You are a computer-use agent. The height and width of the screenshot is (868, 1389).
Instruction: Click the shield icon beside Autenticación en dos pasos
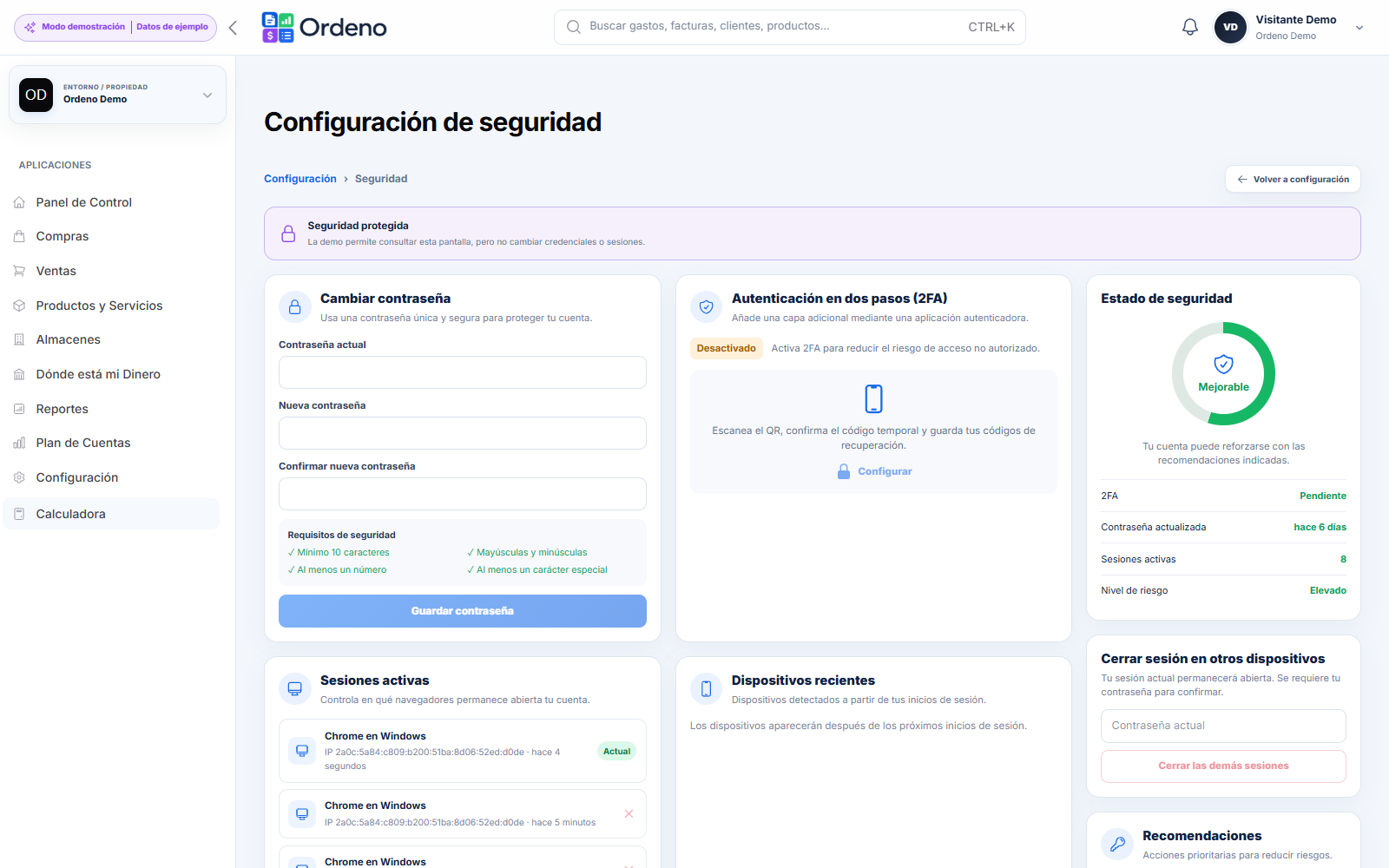(x=707, y=307)
